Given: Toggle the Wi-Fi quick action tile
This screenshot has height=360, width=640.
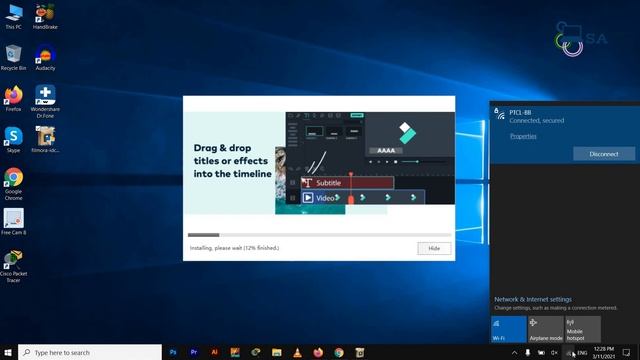Looking at the screenshot, I should (x=509, y=329).
